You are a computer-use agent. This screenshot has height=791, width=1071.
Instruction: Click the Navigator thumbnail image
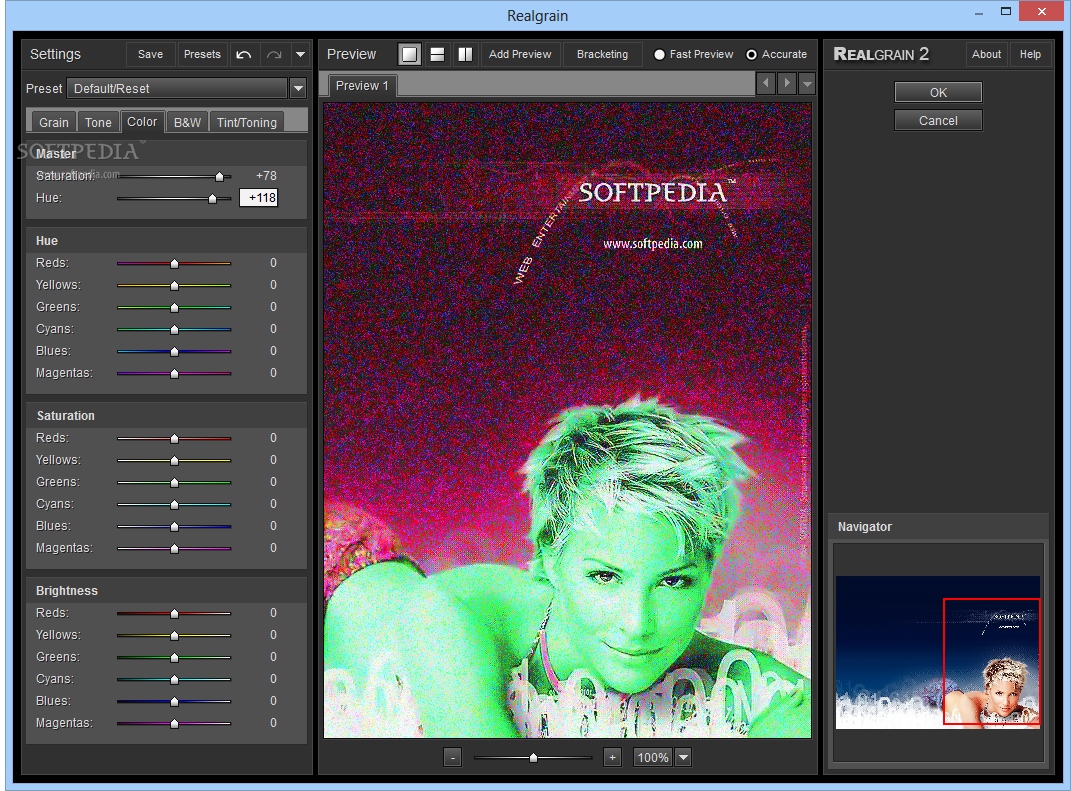[938, 652]
